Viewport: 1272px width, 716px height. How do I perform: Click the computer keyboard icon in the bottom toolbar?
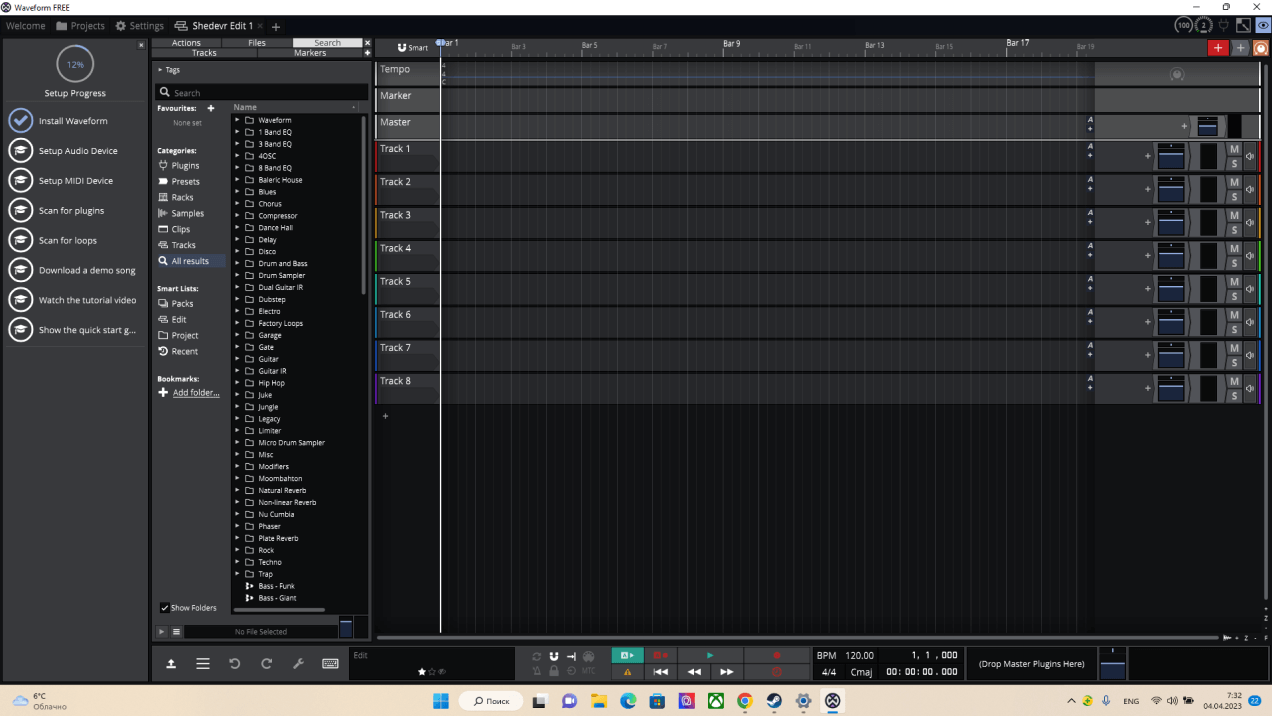tap(330, 664)
